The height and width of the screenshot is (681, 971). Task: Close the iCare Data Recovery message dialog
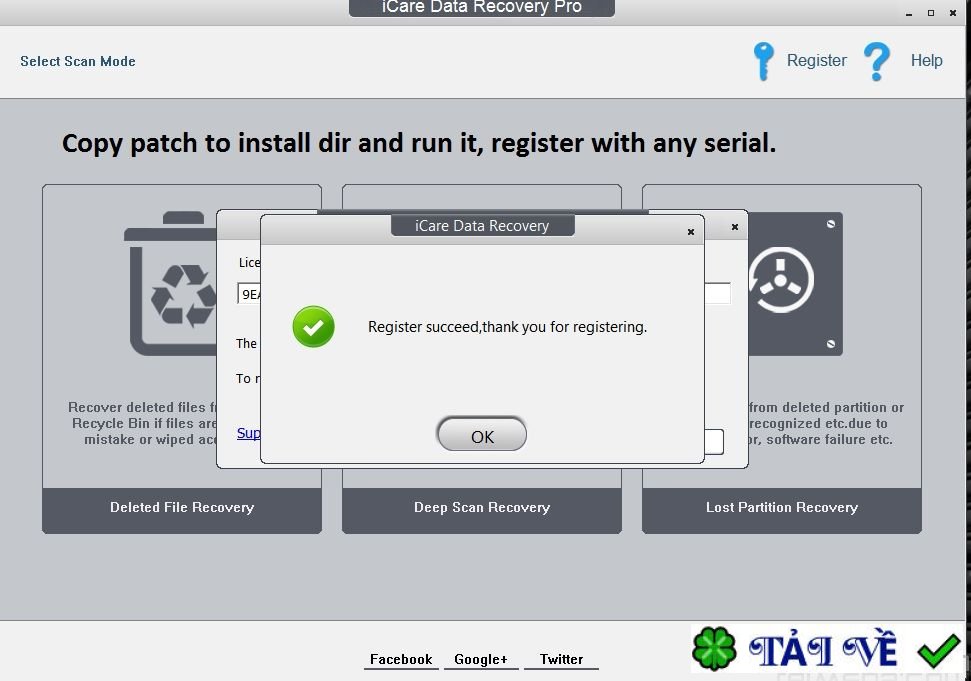coord(690,232)
